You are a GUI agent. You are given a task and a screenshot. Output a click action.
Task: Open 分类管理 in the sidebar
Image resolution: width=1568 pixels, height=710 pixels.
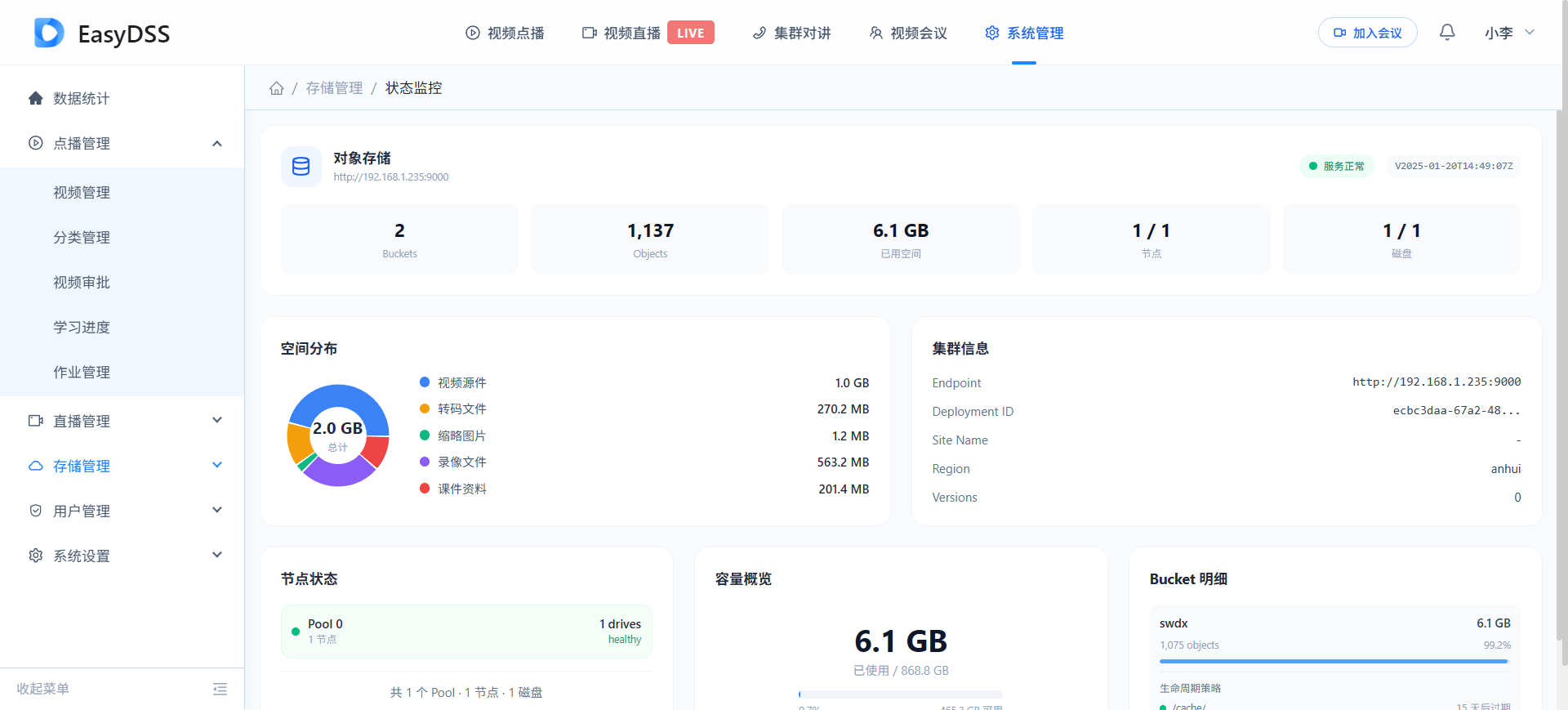point(122,237)
